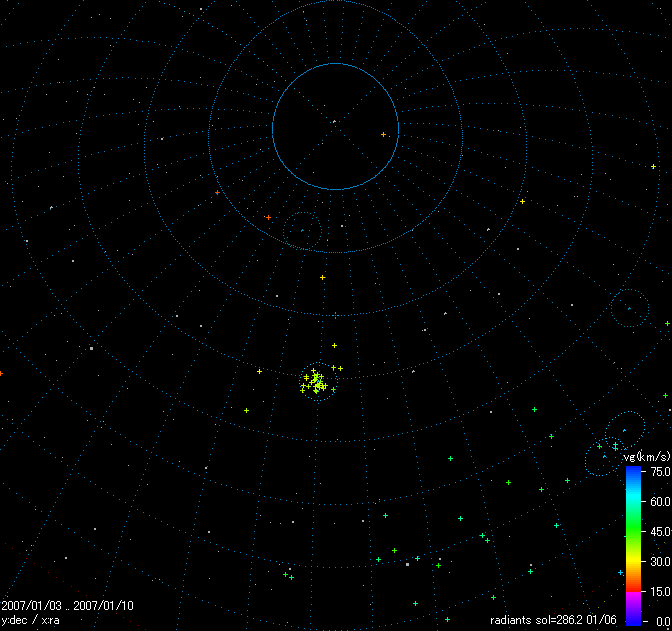The width and height of the screenshot is (672, 631).
Task: Click the rainbow velocity color scale bar
Action: tap(633, 545)
